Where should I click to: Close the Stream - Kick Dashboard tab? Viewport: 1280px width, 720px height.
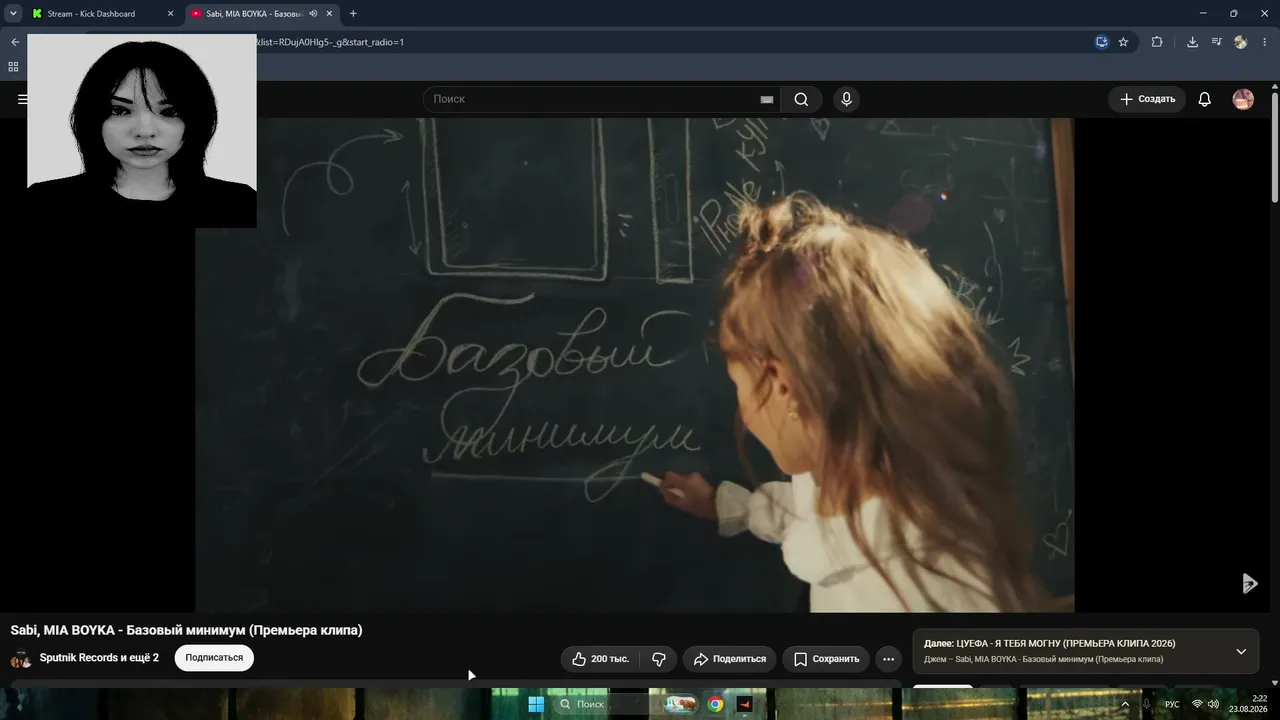coord(170,14)
